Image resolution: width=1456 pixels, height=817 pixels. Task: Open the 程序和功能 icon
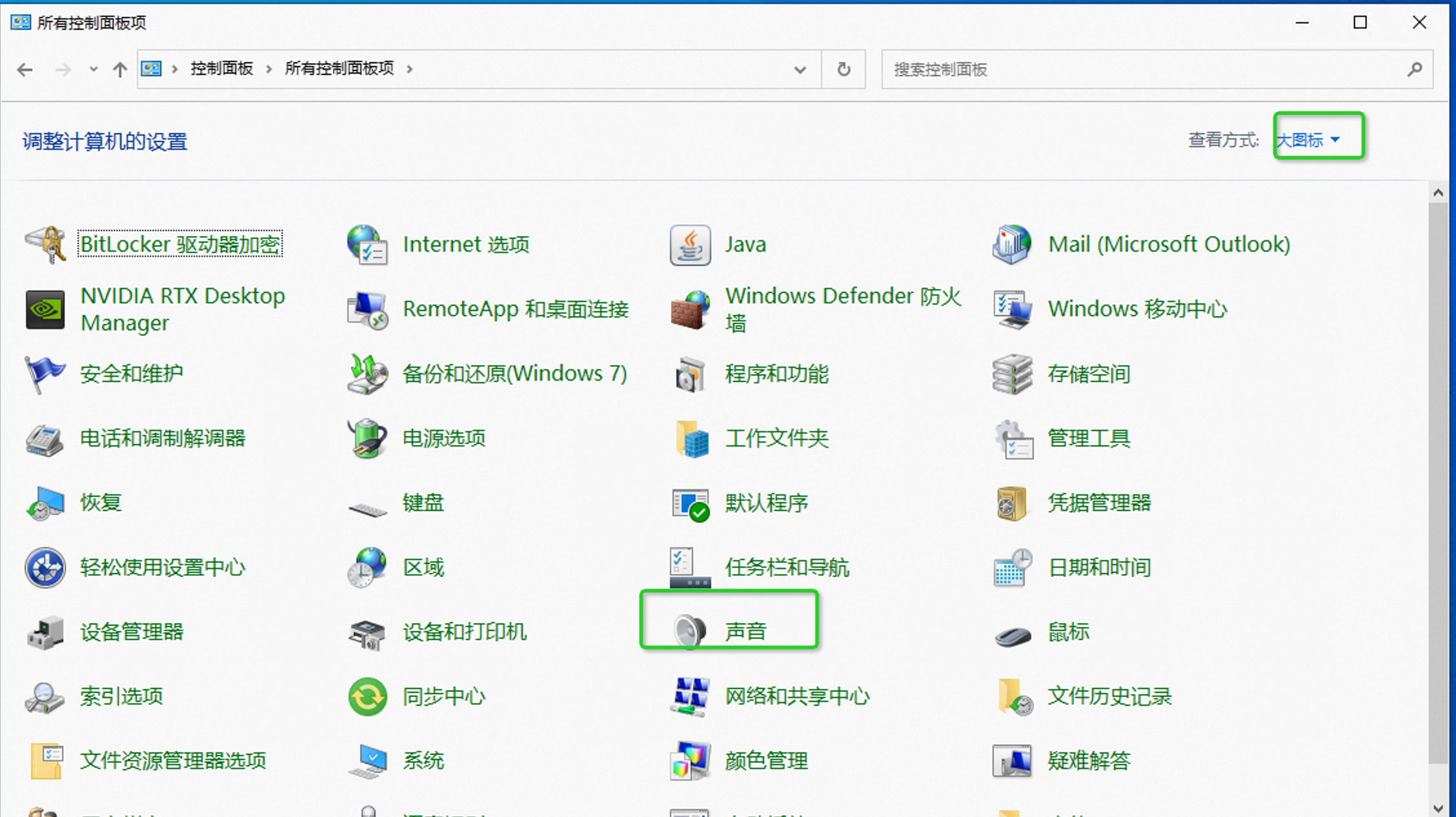click(690, 374)
